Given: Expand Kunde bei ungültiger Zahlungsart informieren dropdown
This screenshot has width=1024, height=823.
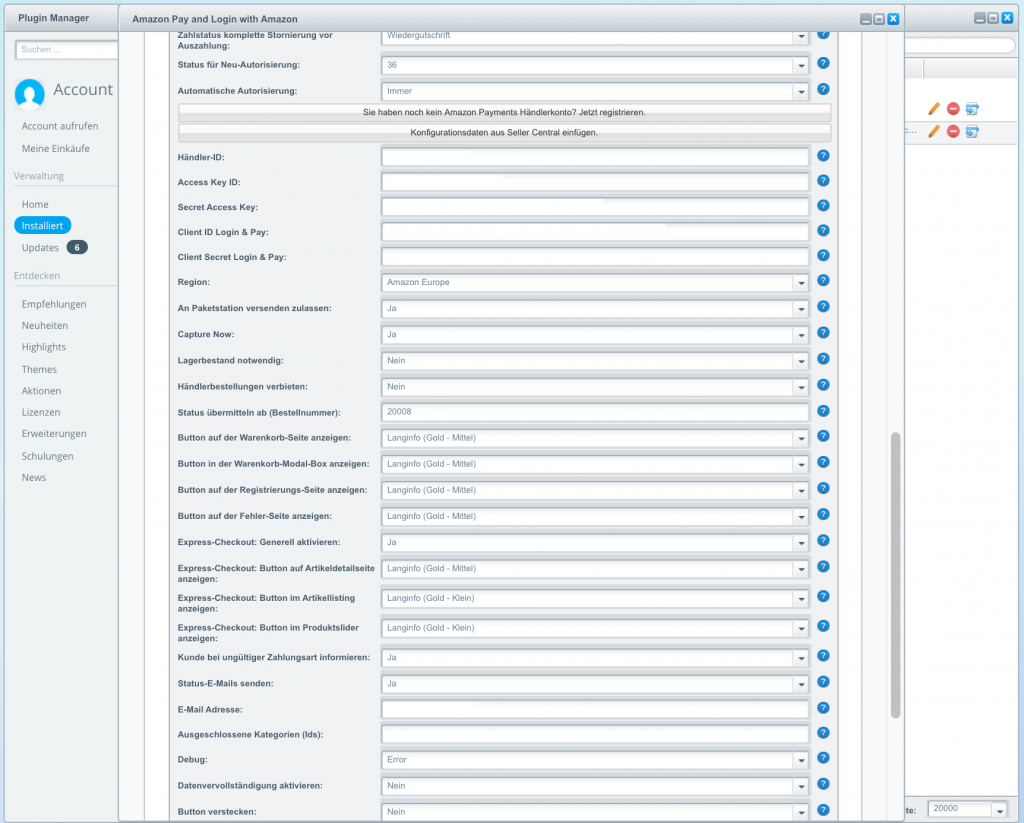Looking at the screenshot, I should coord(801,658).
